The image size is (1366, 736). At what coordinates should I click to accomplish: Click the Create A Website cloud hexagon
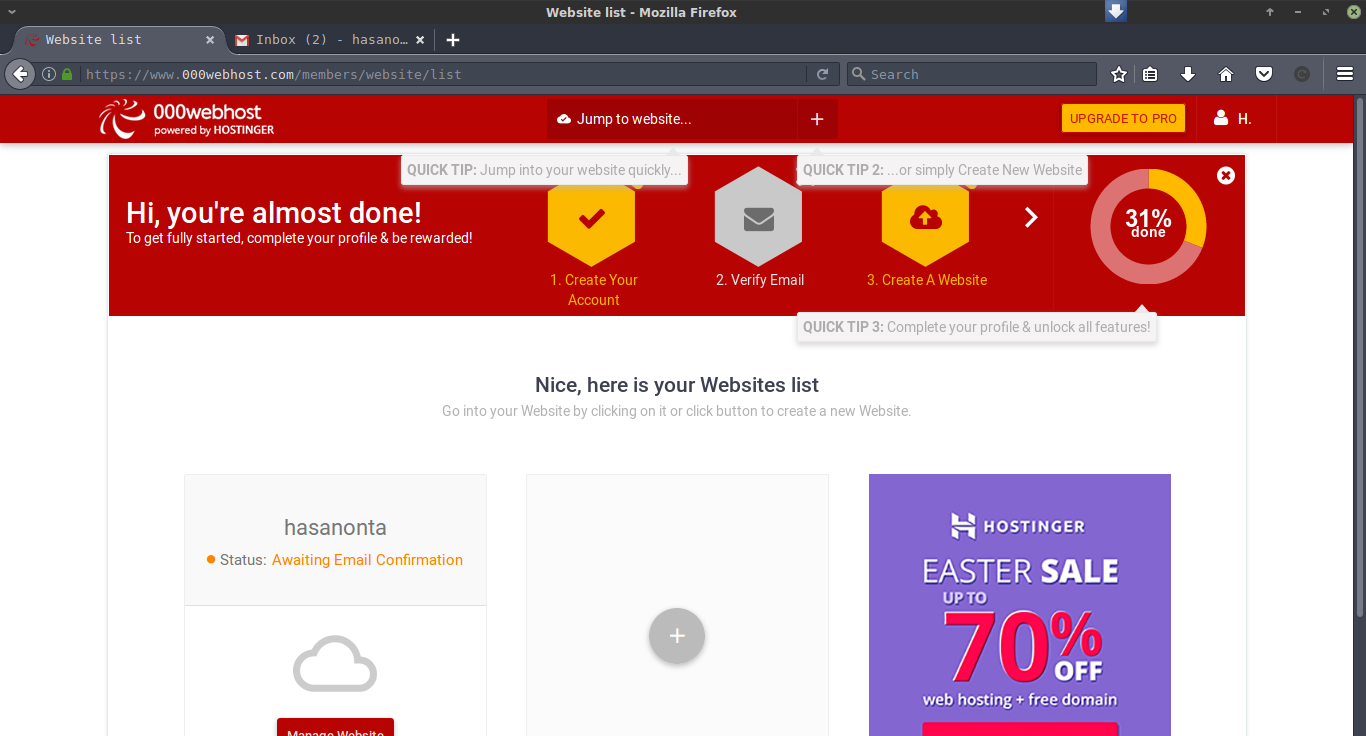point(926,217)
